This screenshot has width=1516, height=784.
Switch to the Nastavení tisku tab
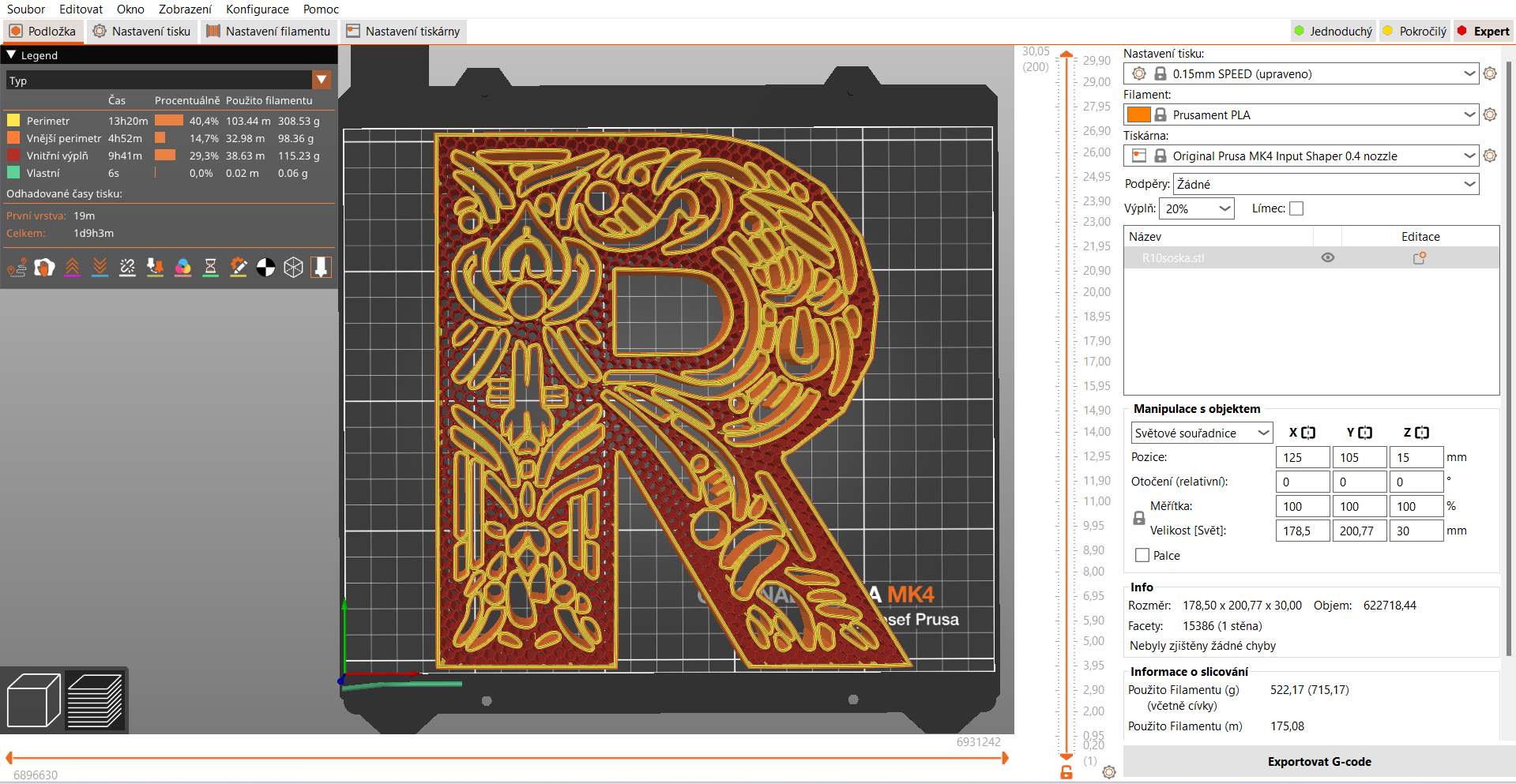[x=142, y=32]
